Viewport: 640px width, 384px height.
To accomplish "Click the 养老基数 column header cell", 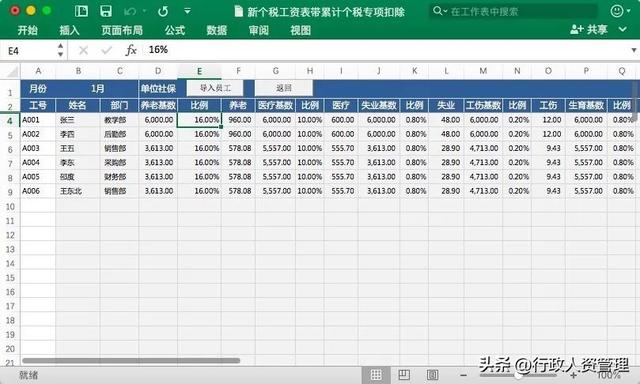I will pos(158,105).
